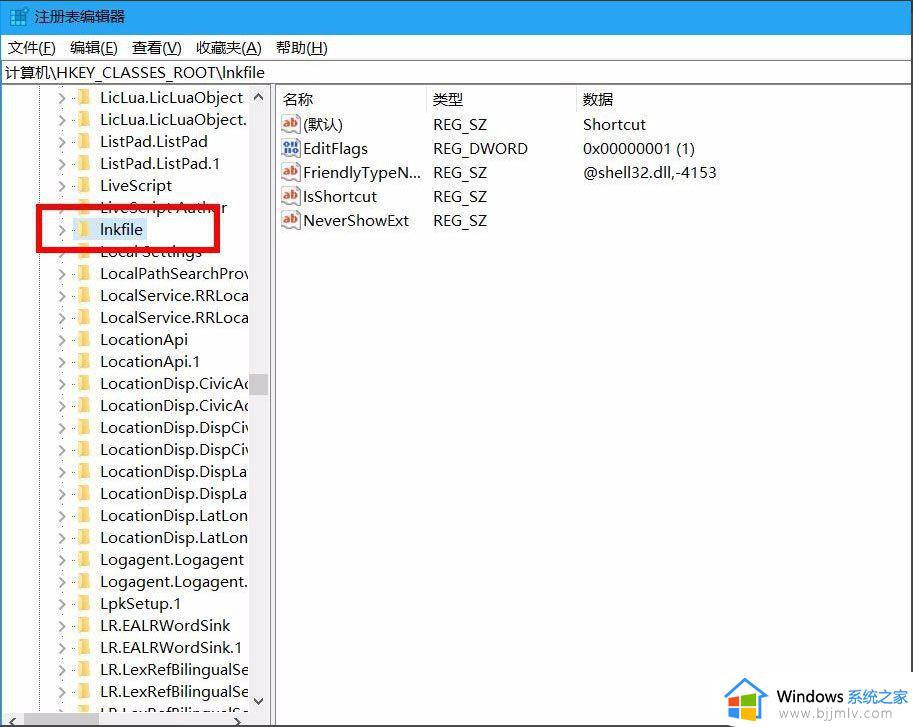This screenshot has width=913, height=727.
Task: Open the 帮助(H) menu
Action: (302, 48)
